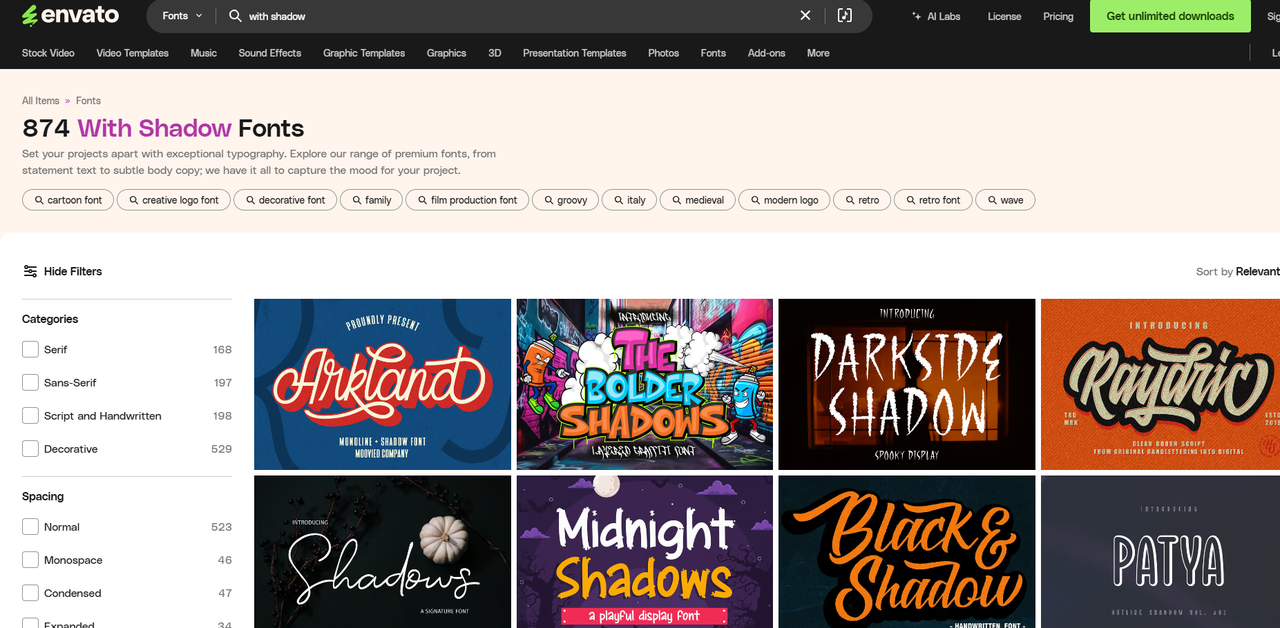
Task: Select 'cartoon font' search tag
Action: (67, 200)
